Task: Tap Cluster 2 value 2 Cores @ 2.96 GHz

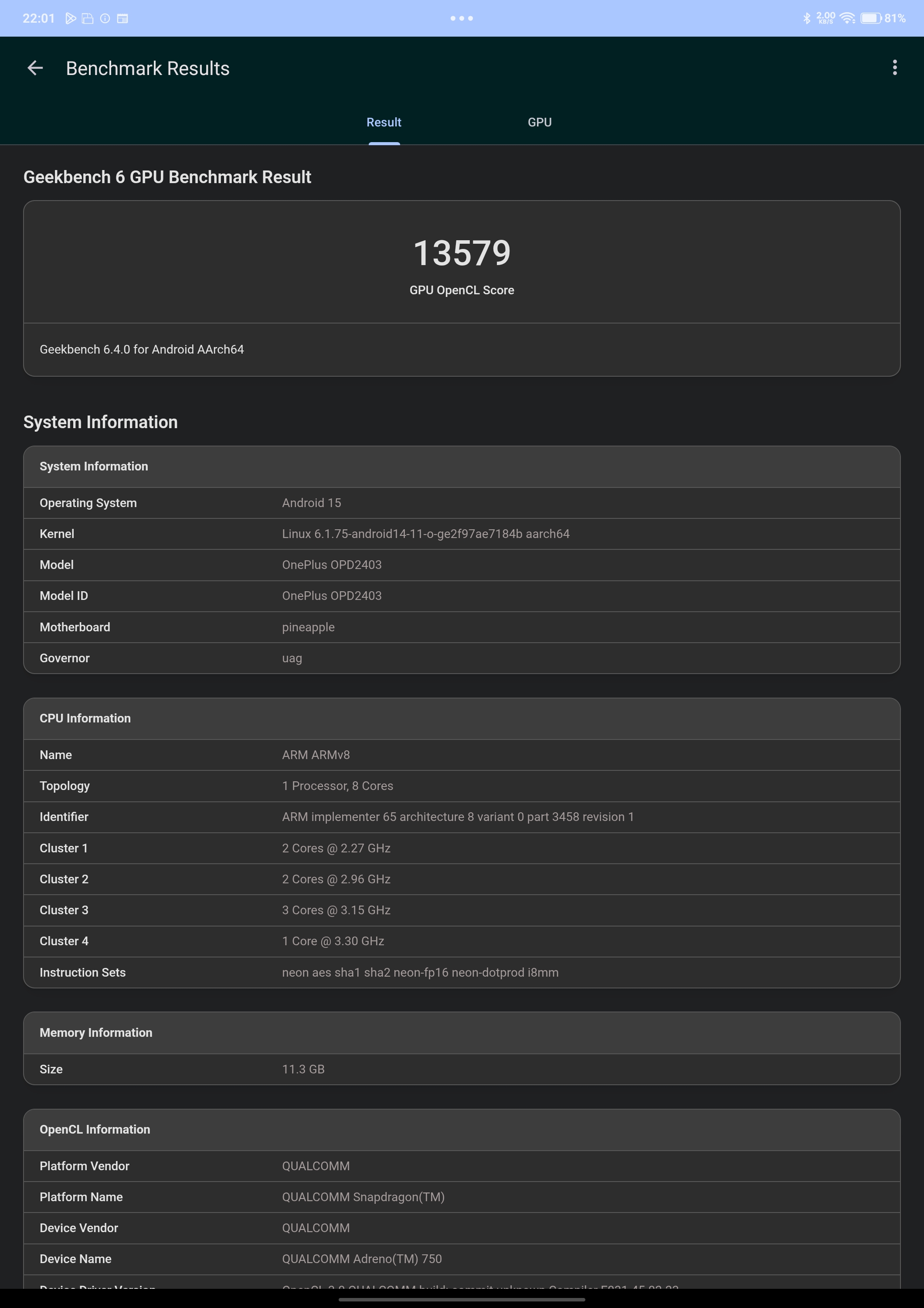Action: (x=336, y=879)
